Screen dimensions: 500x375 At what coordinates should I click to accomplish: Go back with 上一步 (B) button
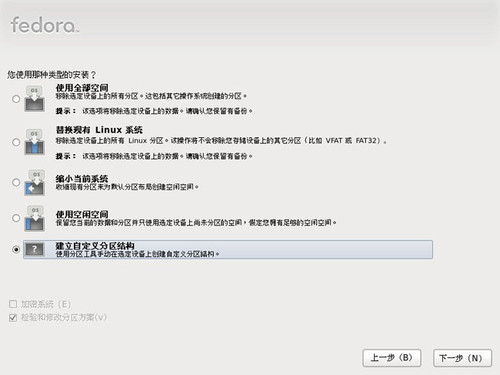pos(392,358)
